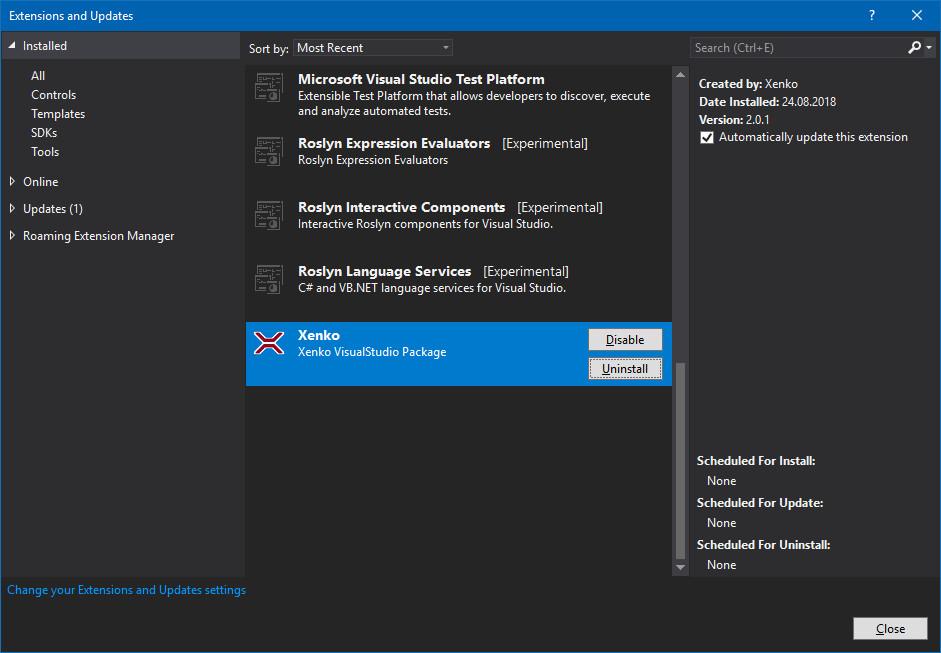Click the scrollbar down arrow
Viewport: 941px width, 653px height.
point(680,567)
